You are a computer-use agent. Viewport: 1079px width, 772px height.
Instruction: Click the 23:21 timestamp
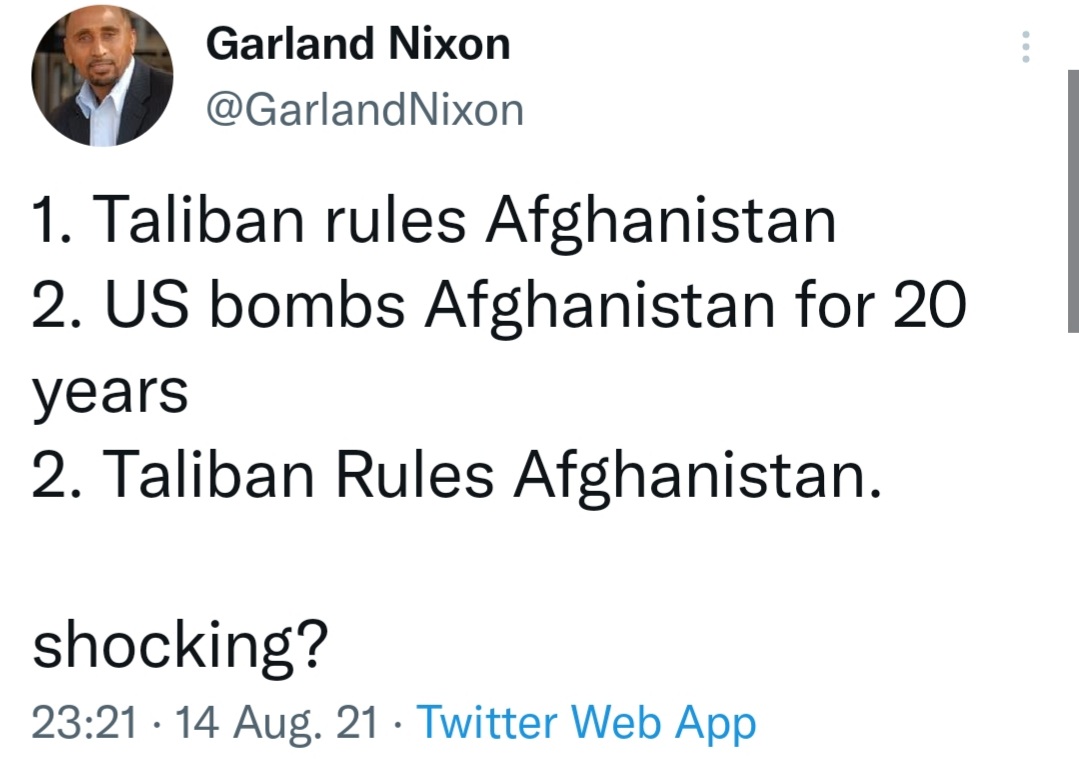(x=85, y=722)
